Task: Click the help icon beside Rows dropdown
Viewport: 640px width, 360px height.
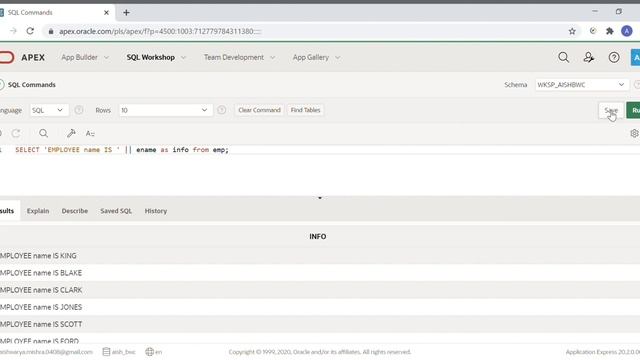Action: tap(222, 110)
